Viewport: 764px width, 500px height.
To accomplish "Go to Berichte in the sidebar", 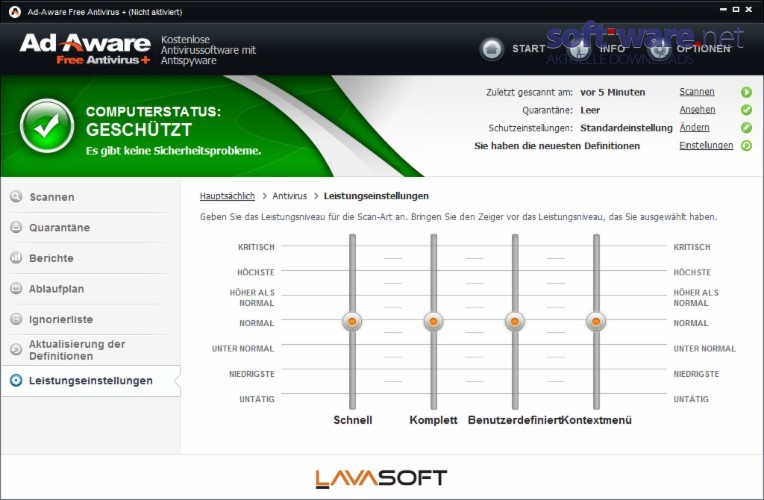I will tap(91, 258).
